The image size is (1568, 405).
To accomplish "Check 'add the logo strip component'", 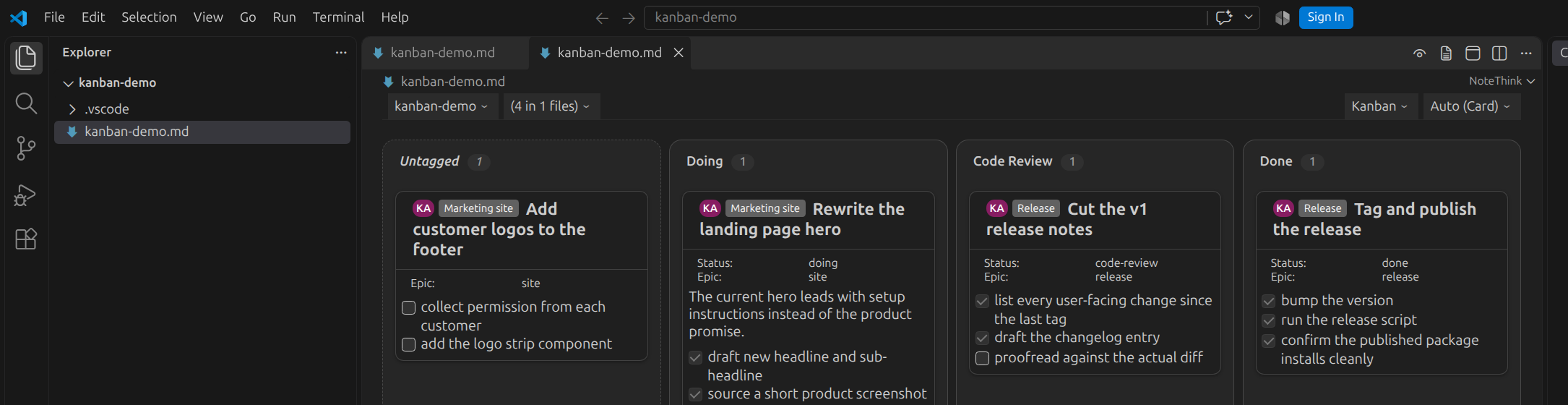I will [x=408, y=344].
